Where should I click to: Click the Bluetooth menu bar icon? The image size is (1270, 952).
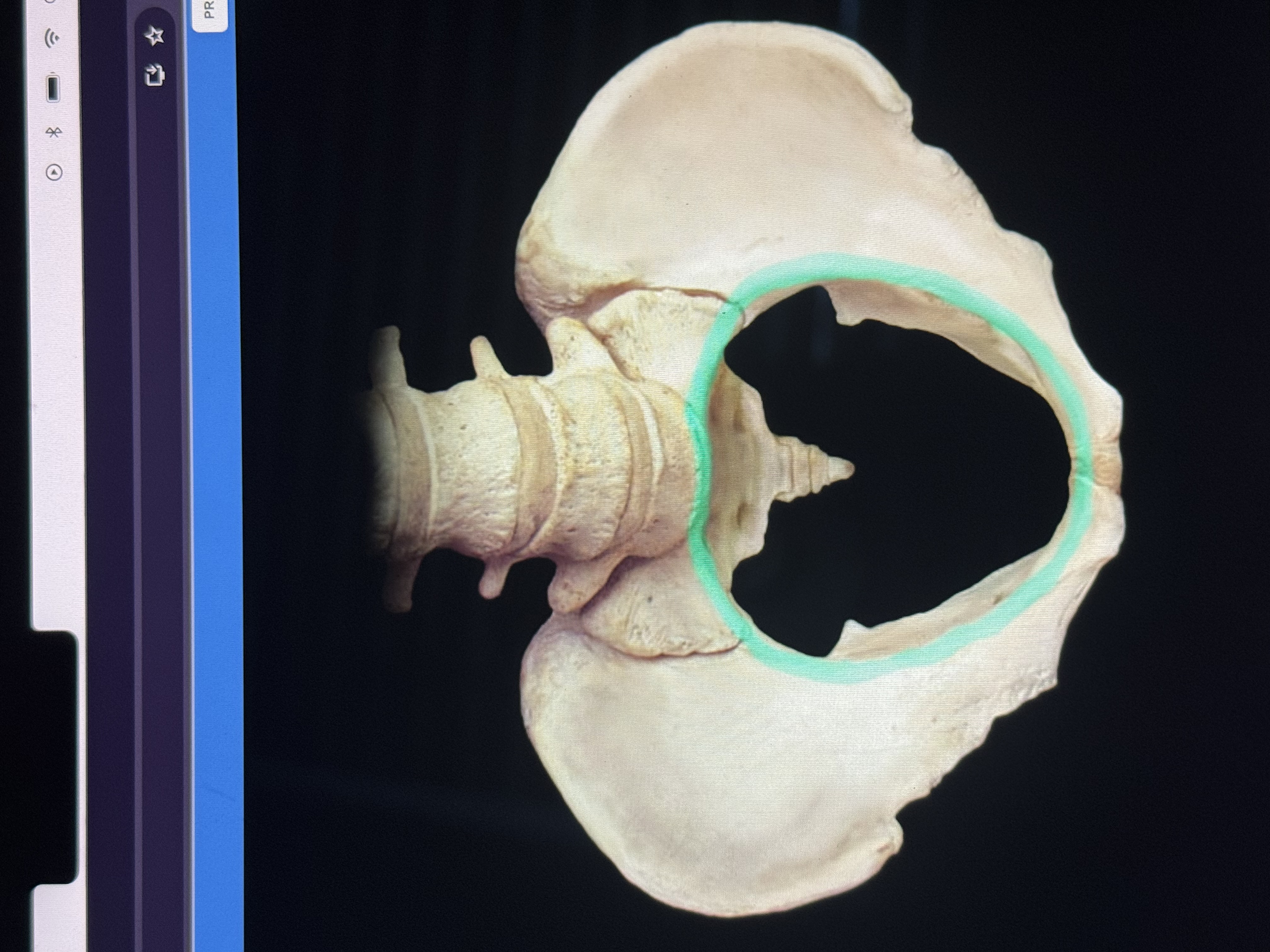click(54, 133)
